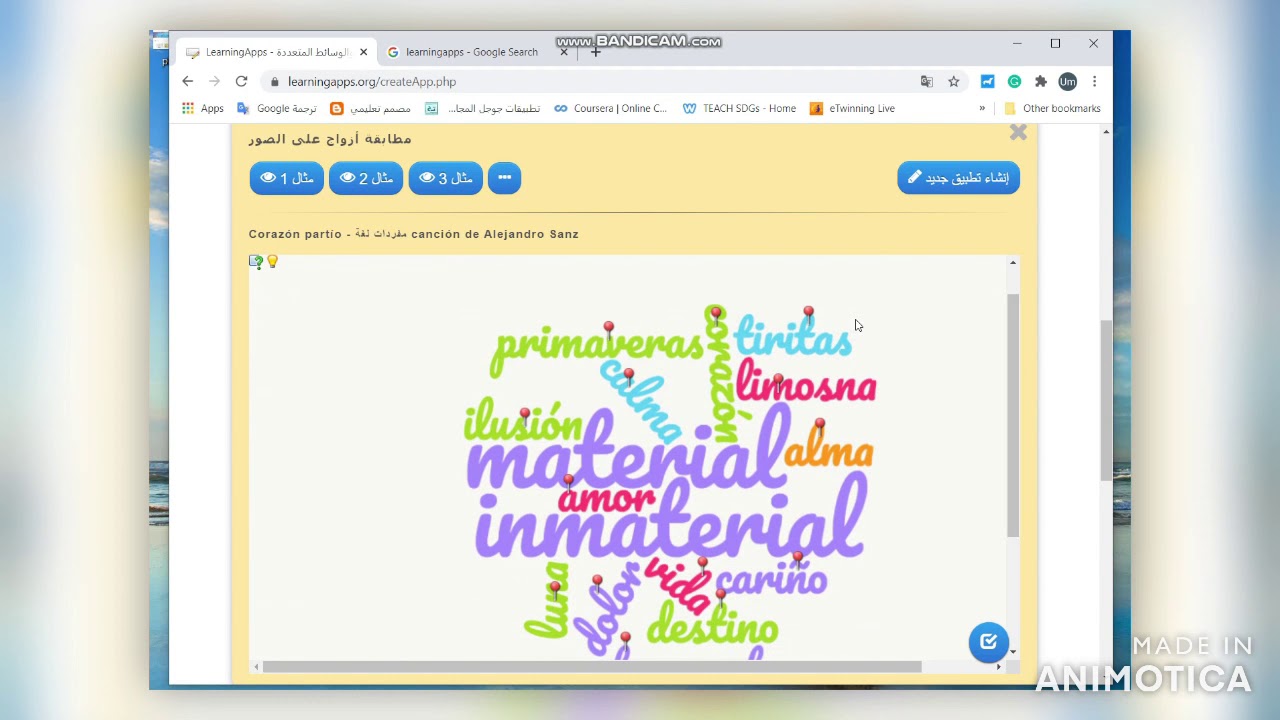Viewport: 1280px width, 720px height.
Task: Close the Google Search tab
Action: coord(564,52)
